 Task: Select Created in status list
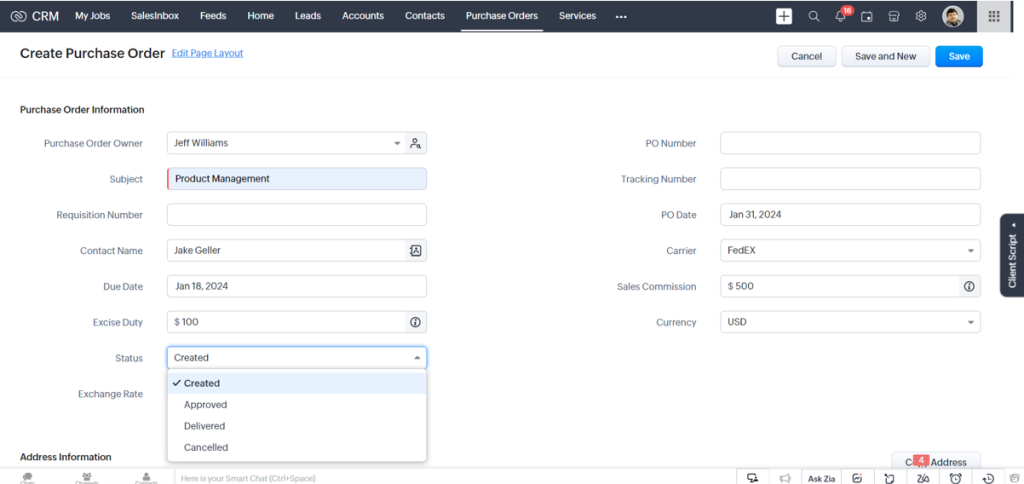pos(297,383)
